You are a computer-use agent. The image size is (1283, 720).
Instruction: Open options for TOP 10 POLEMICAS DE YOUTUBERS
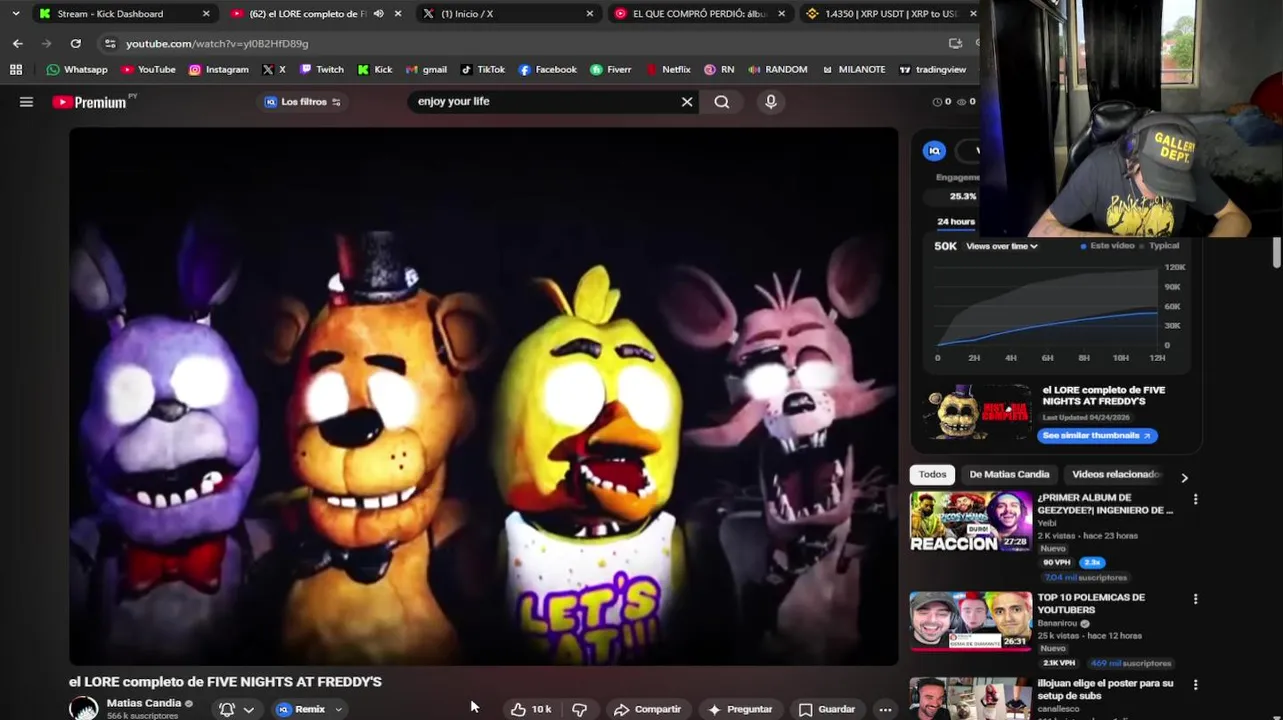(1195, 599)
